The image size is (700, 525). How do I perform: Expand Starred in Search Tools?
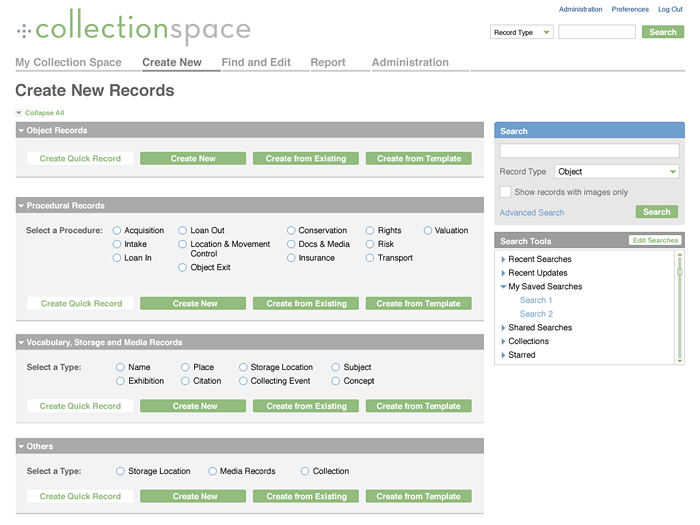[x=503, y=355]
